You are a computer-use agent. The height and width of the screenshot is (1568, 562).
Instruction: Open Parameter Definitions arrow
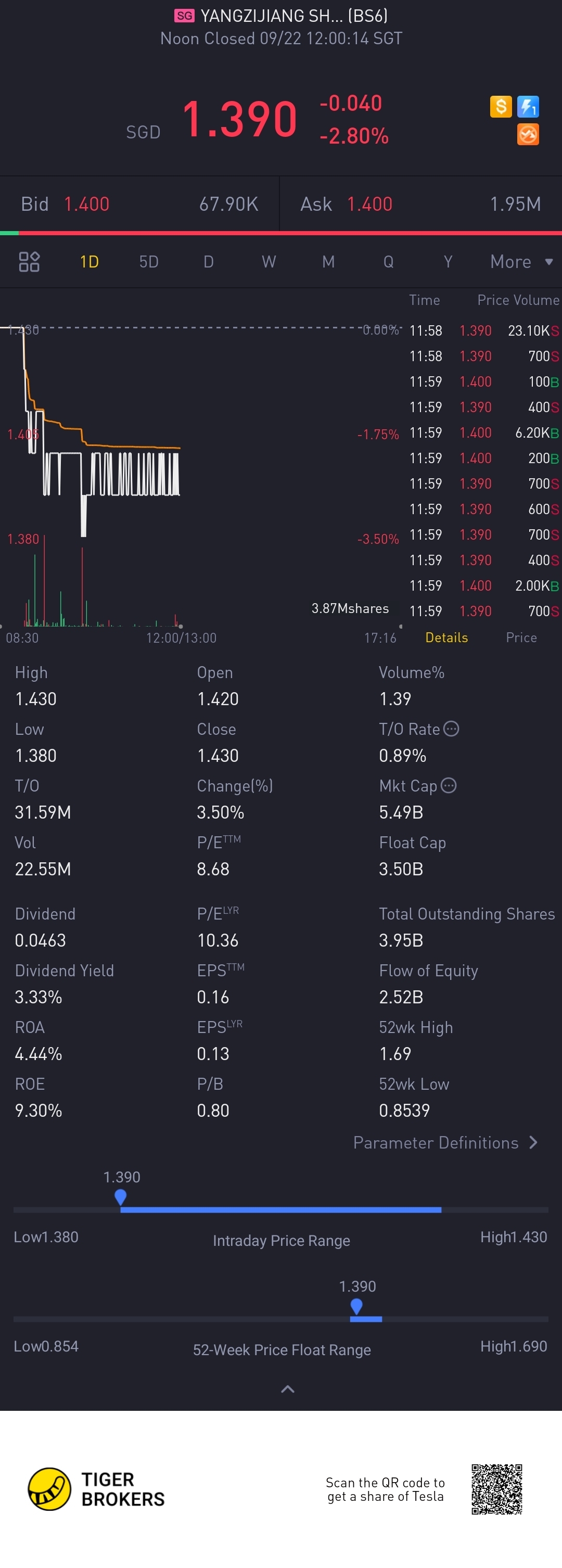(534, 1142)
